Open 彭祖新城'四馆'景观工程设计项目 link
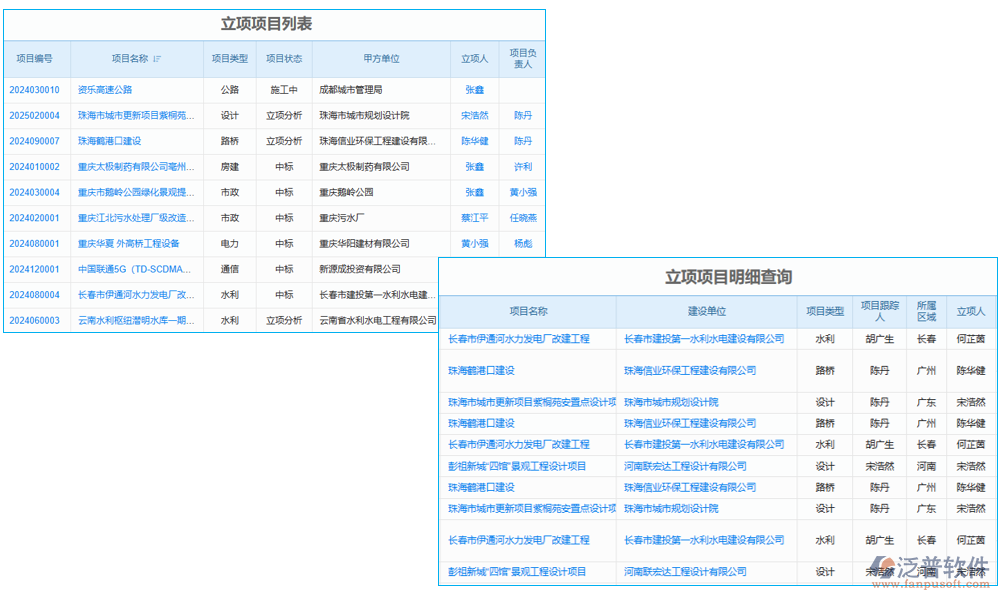1000x600 pixels. tap(517, 465)
